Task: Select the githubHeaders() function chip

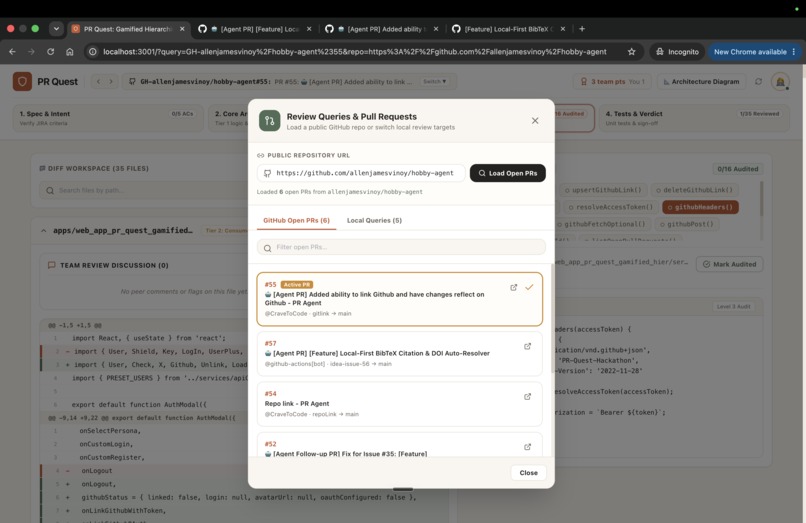Action: (x=700, y=207)
